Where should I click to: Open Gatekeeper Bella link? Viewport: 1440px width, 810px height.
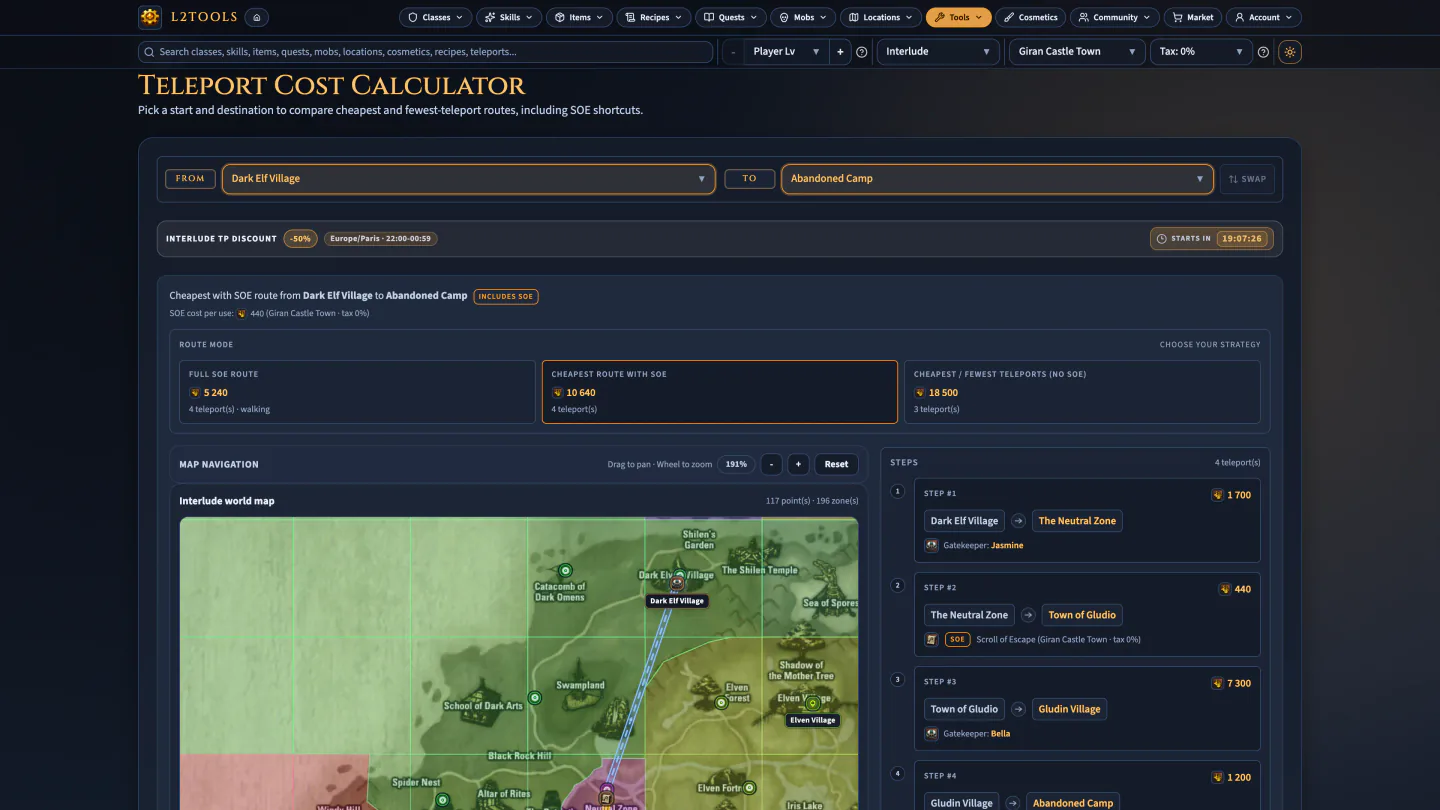(x=1000, y=734)
